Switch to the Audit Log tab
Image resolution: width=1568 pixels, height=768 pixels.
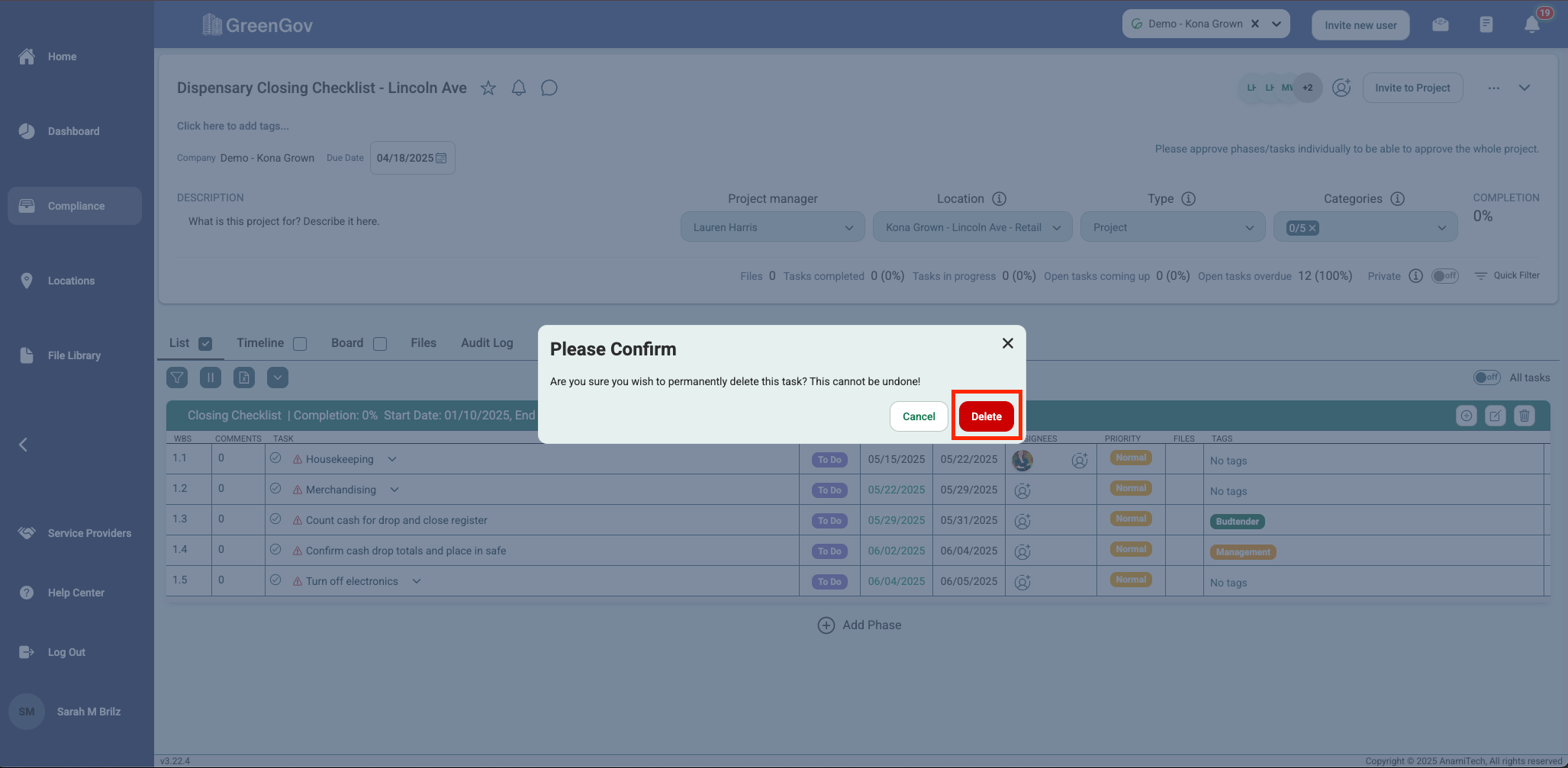tap(487, 343)
